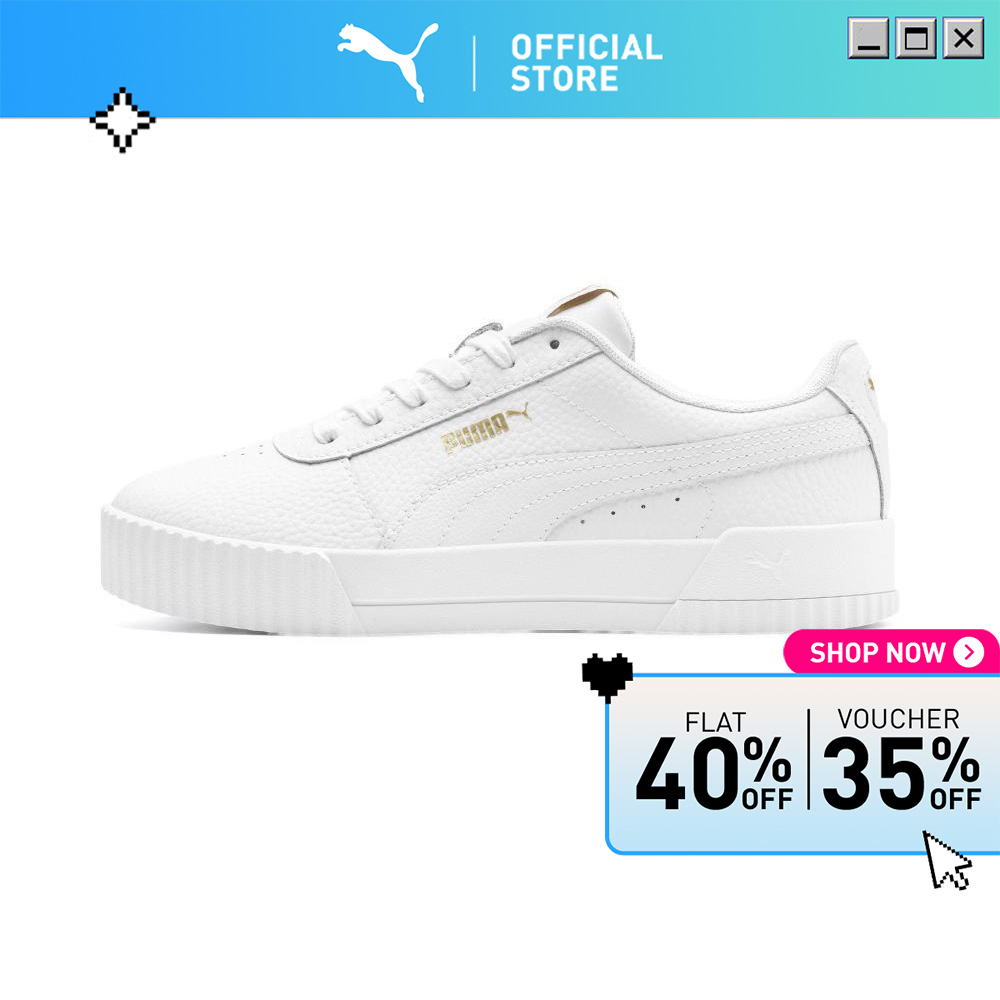Viewport: 1000px width, 1000px height.
Task: Click the pixelated mouse cursor icon
Action: (947, 860)
